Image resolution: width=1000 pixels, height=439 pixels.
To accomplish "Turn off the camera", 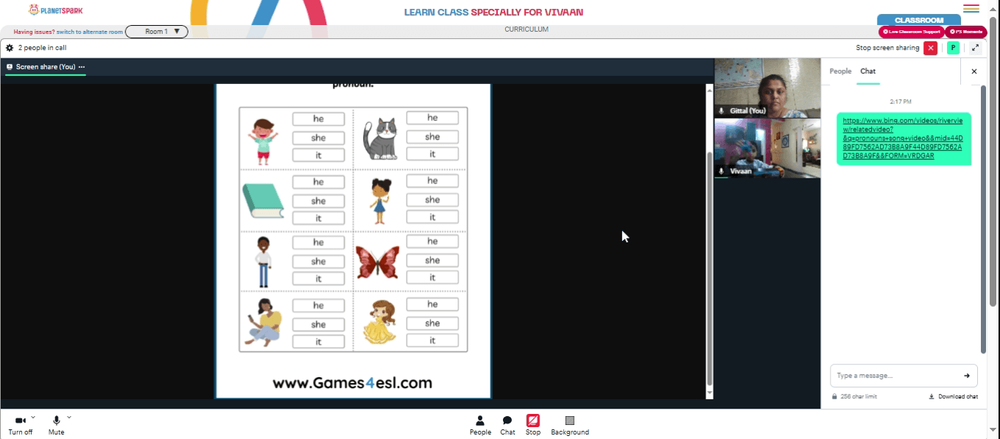I will (x=20, y=425).
